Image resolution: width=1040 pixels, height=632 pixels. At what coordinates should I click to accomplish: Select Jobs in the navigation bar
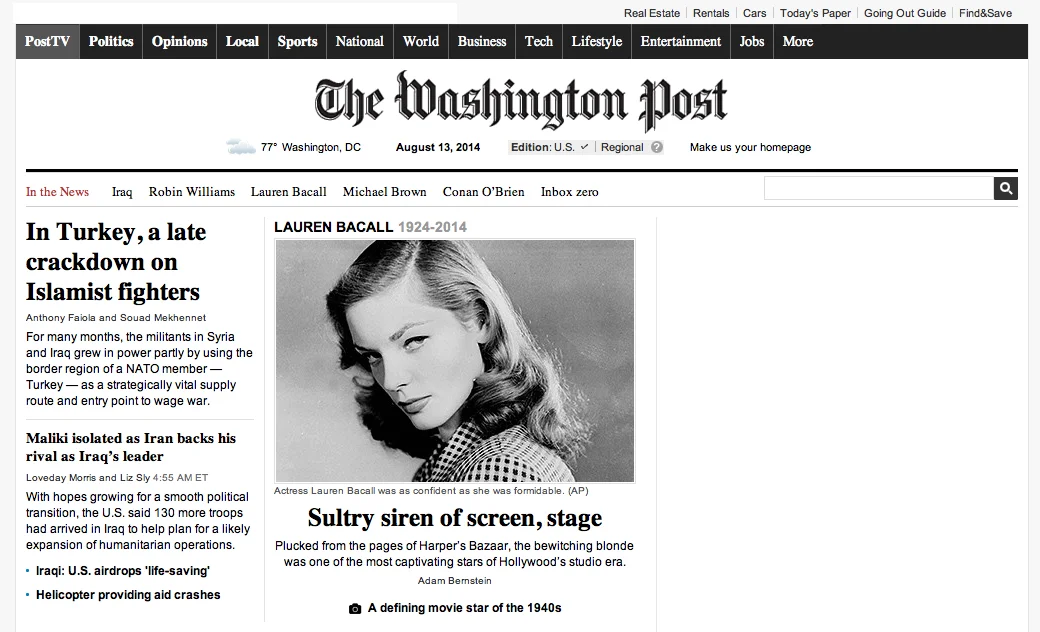(752, 41)
